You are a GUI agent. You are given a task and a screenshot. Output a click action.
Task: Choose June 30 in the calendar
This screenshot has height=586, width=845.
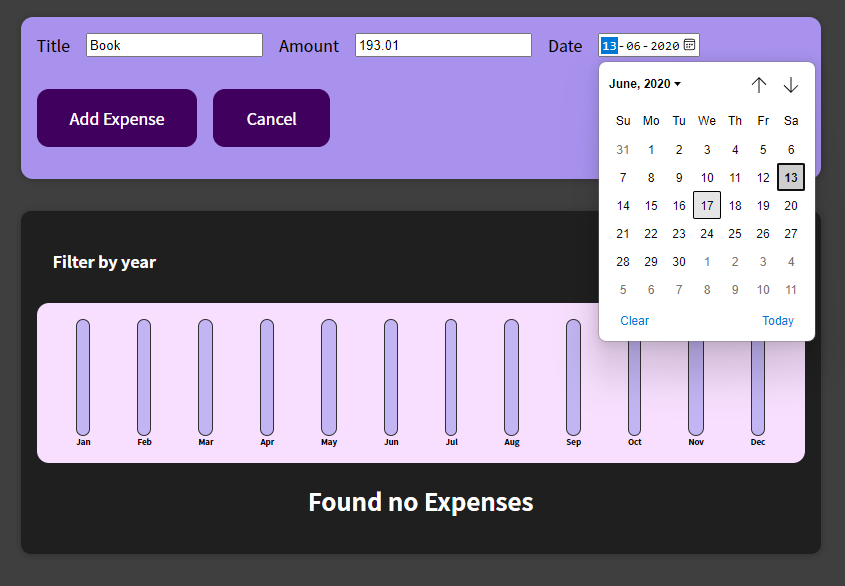click(679, 261)
